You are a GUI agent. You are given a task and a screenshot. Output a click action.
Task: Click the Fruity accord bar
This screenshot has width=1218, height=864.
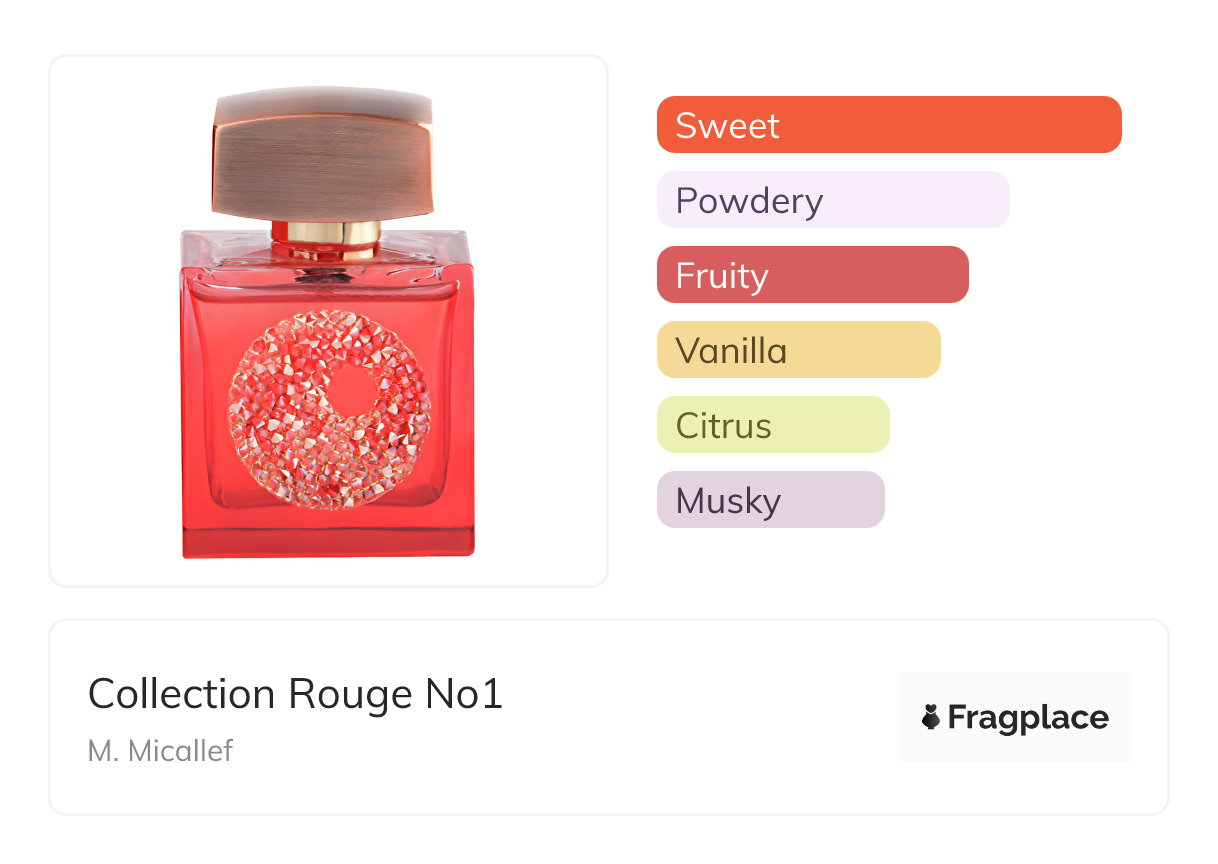pos(812,275)
